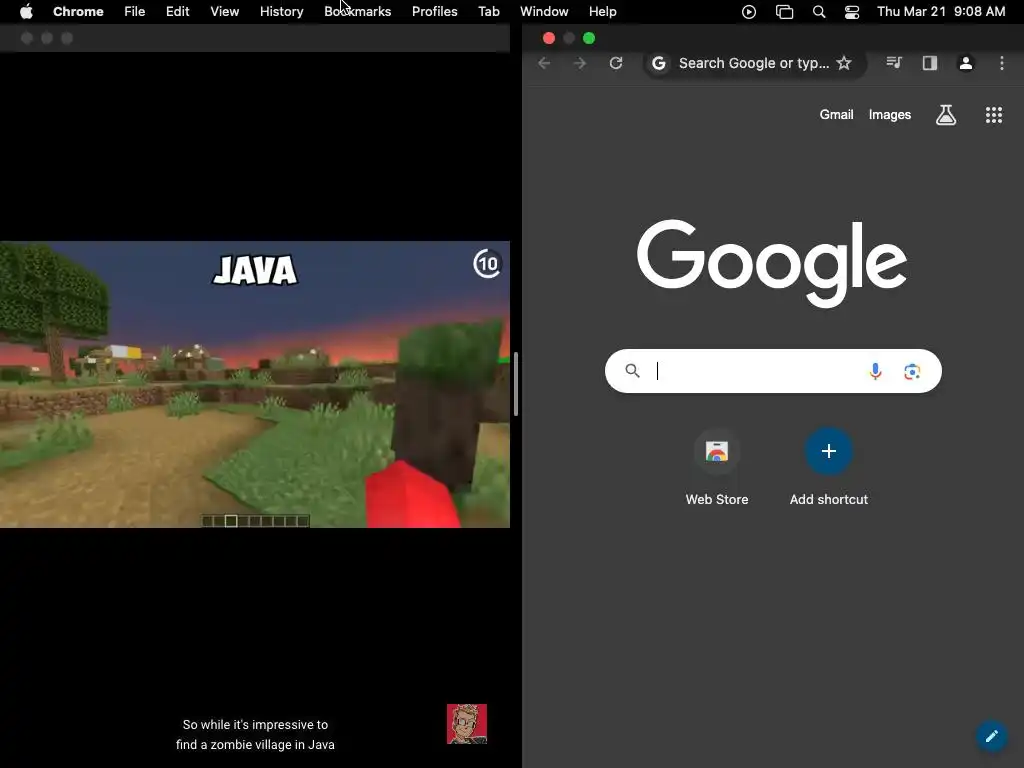This screenshot has height=768, width=1024.
Task: Search by image with Google Lens icon
Action: point(912,372)
